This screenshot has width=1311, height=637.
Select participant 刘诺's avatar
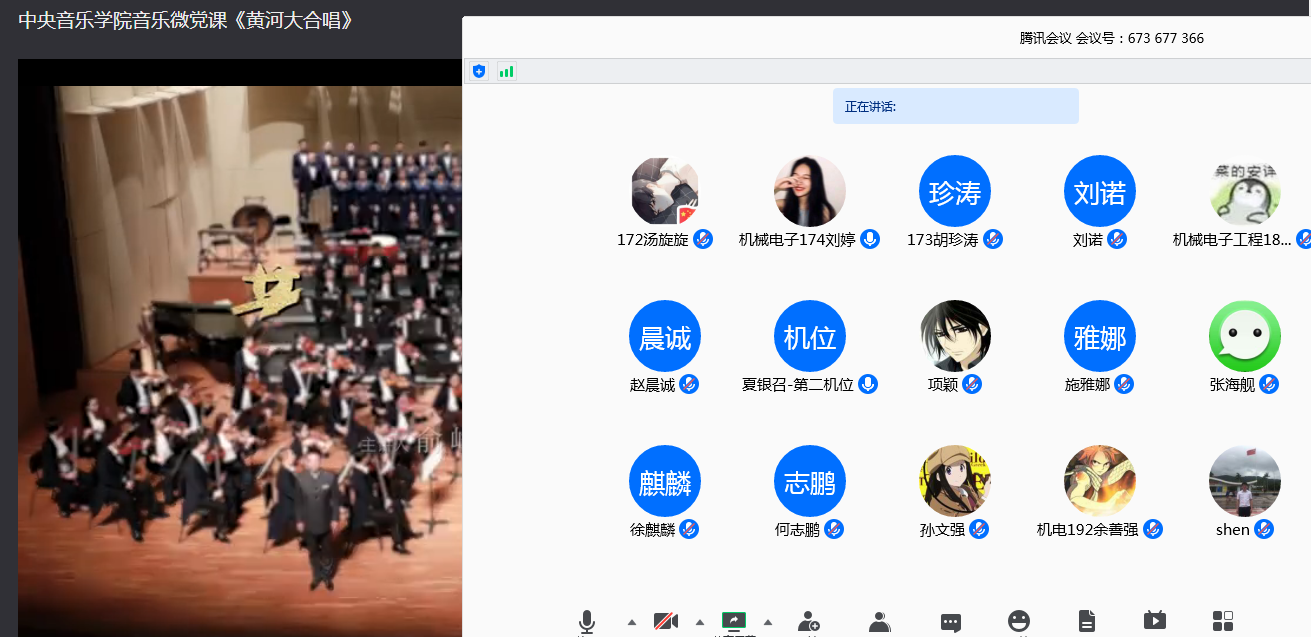(x=1099, y=191)
